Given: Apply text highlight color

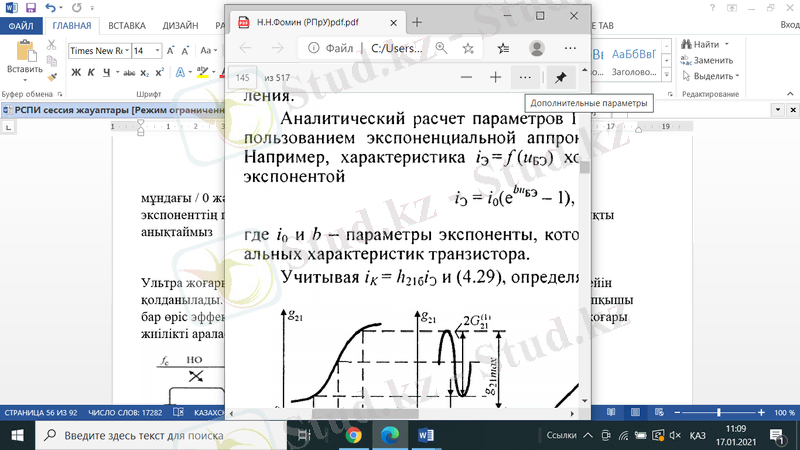Looking at the screenshot, I should (x=203, y=72).
